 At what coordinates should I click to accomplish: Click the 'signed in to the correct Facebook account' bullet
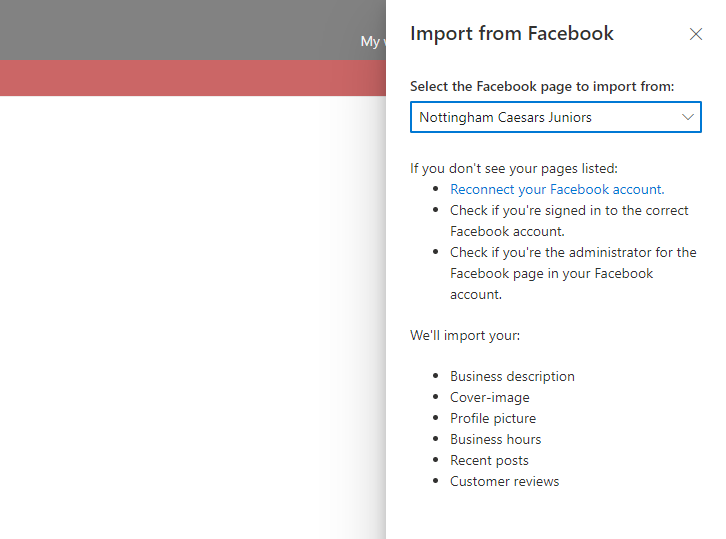(x=569, y=221)
